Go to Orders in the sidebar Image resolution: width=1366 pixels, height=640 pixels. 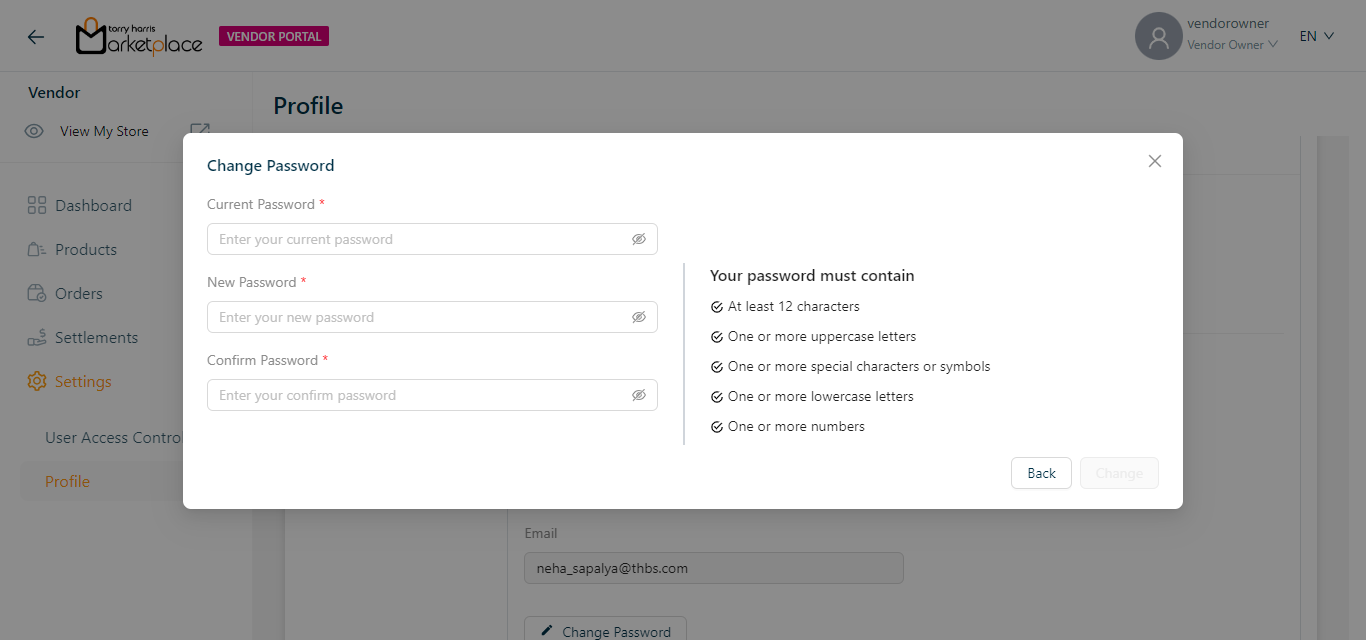click(x=79, y=293)
